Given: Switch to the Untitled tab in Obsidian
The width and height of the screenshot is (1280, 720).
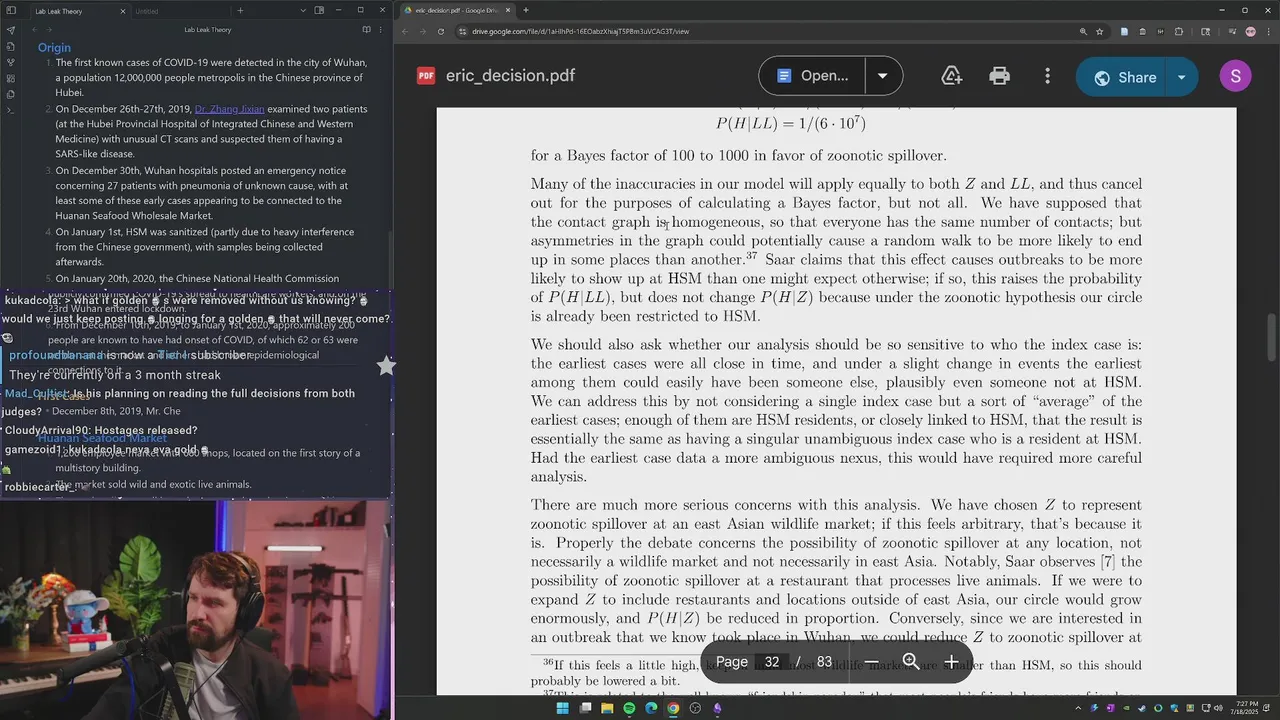Looking at the screenshot, I should pos(183,11).
